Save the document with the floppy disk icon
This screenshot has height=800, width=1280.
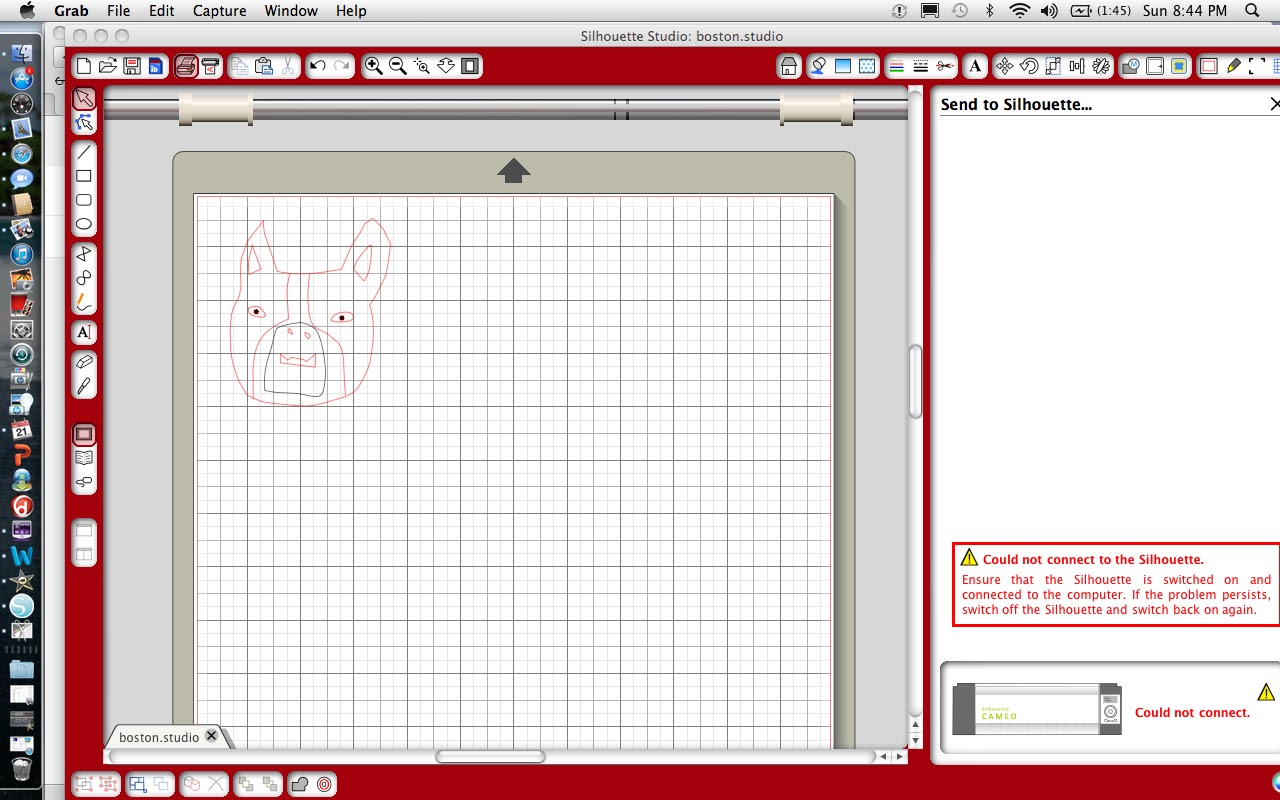coord(132,67)
